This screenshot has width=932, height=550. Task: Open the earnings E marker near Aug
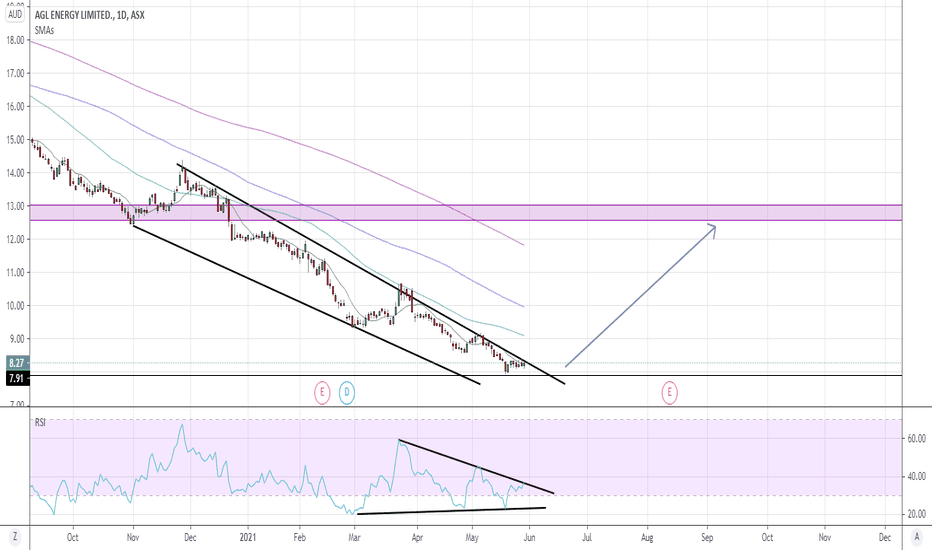pos(669,392)
